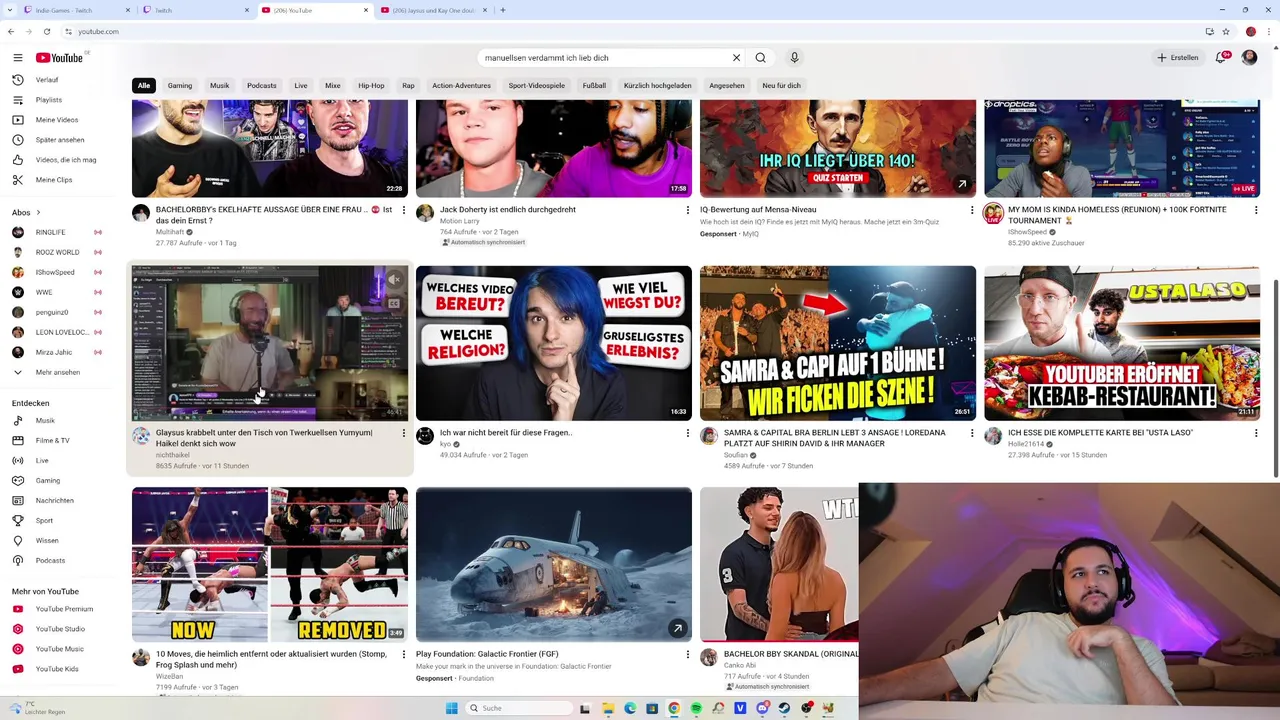Select the Kürzlich hochgeladen filter chip

click(658, 86)
